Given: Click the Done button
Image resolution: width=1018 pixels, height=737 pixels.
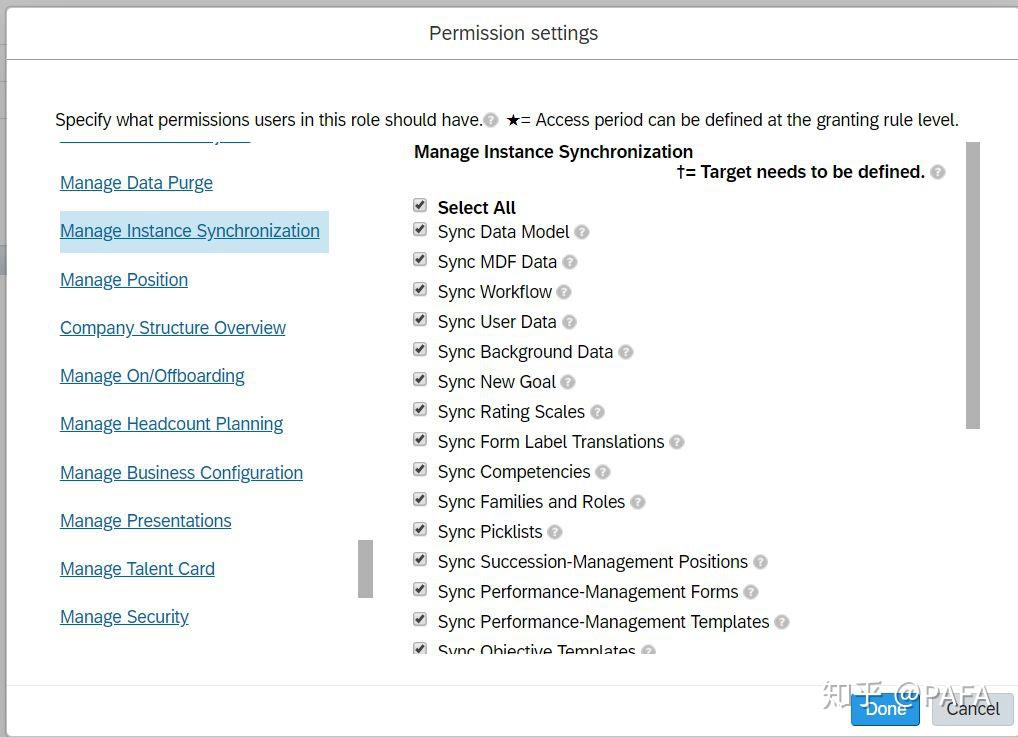Looking at the screenshot, I should (884, 708).
